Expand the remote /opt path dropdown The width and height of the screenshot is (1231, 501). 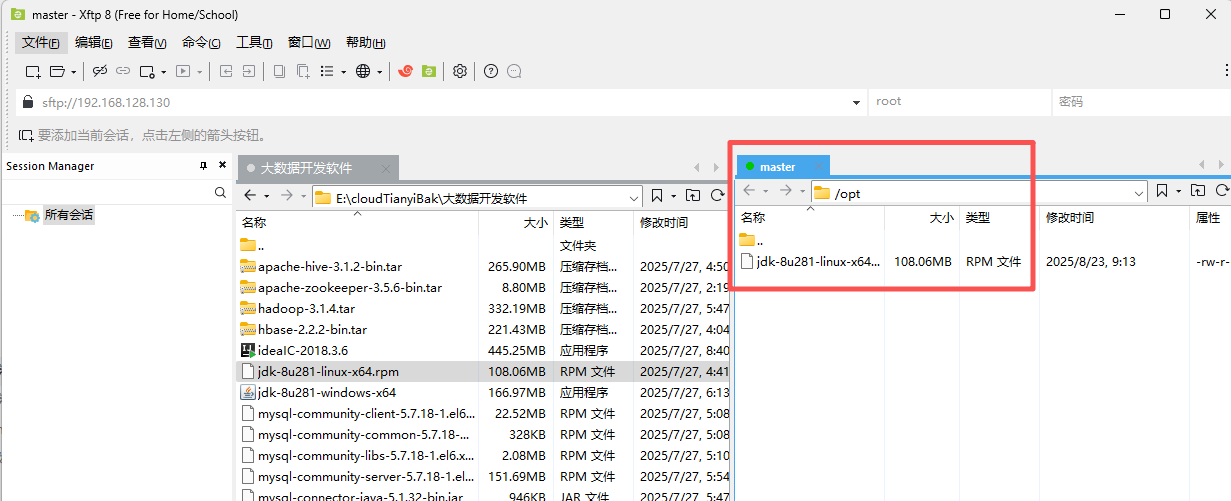[1138, 193]
